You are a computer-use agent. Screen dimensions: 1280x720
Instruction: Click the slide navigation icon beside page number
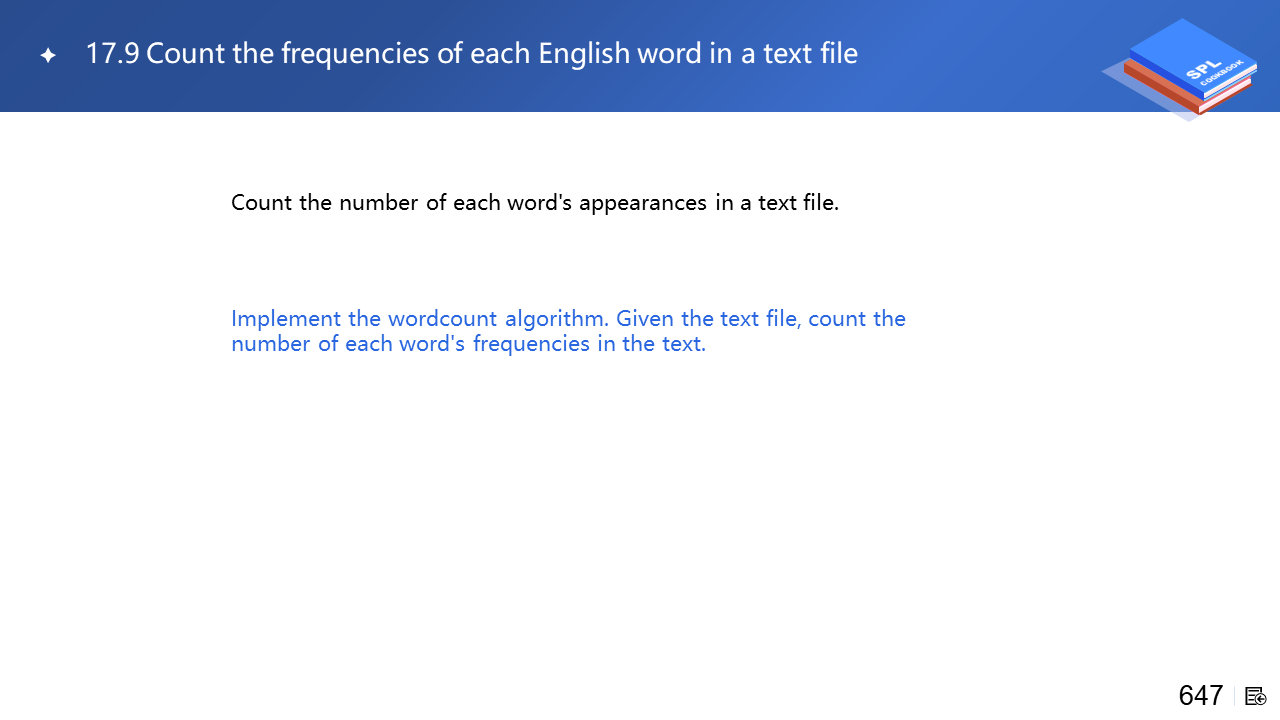pos(1256,696)
